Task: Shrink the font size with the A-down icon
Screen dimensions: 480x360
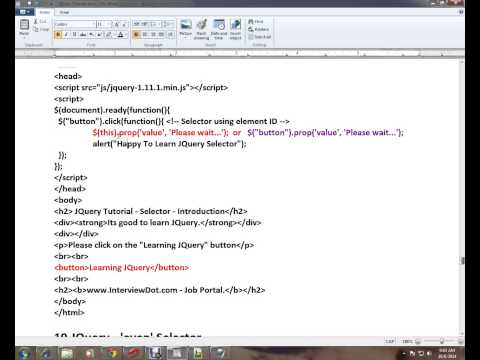Action: (124, 24)
